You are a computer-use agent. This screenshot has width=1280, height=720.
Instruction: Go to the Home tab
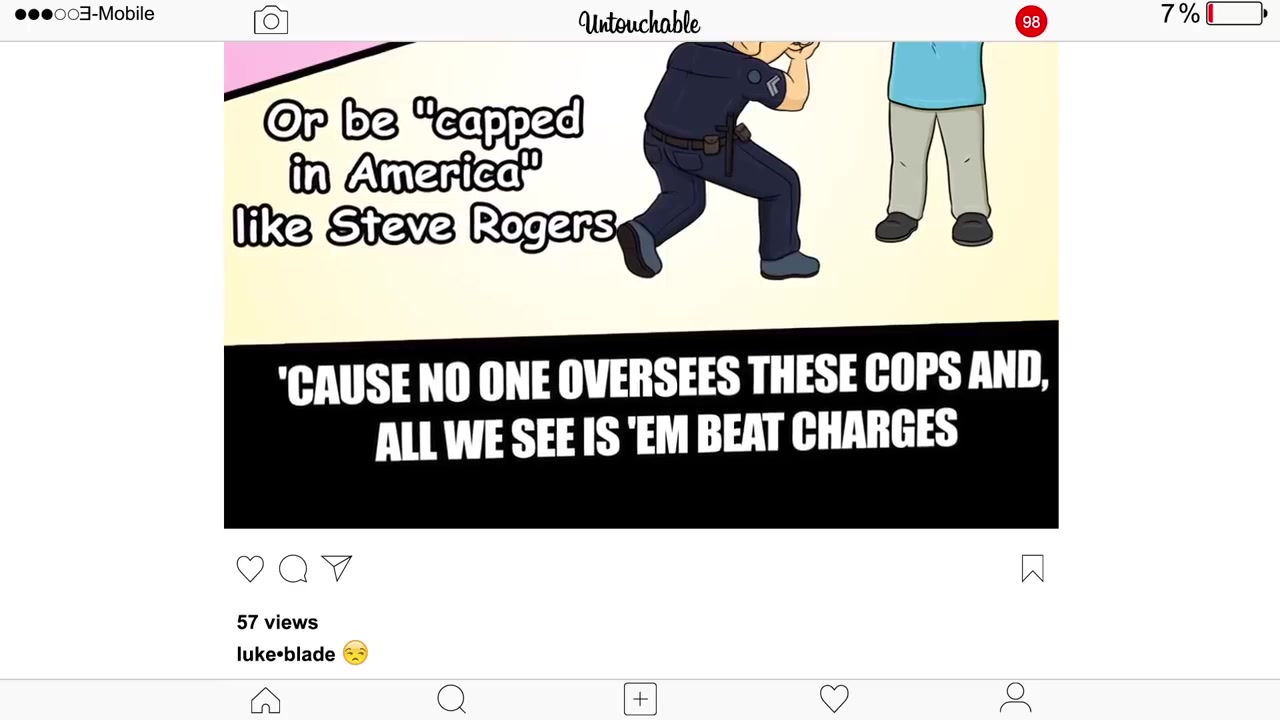266,700
